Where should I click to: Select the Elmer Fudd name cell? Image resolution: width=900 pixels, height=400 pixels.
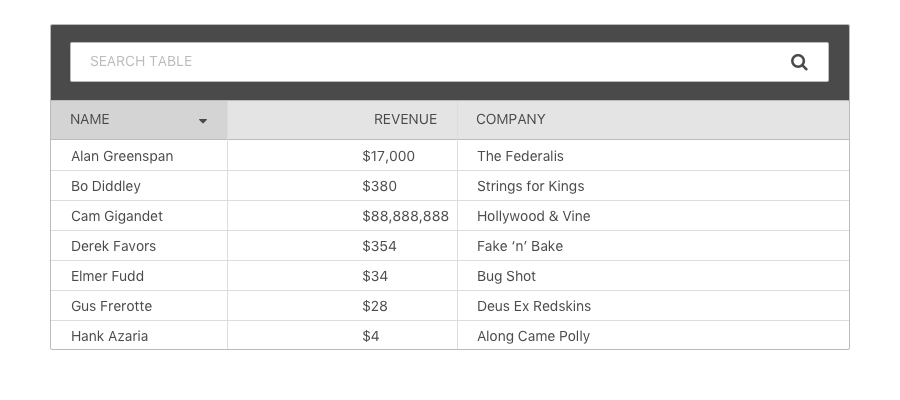pyautogui.click(x=139, y=275)
